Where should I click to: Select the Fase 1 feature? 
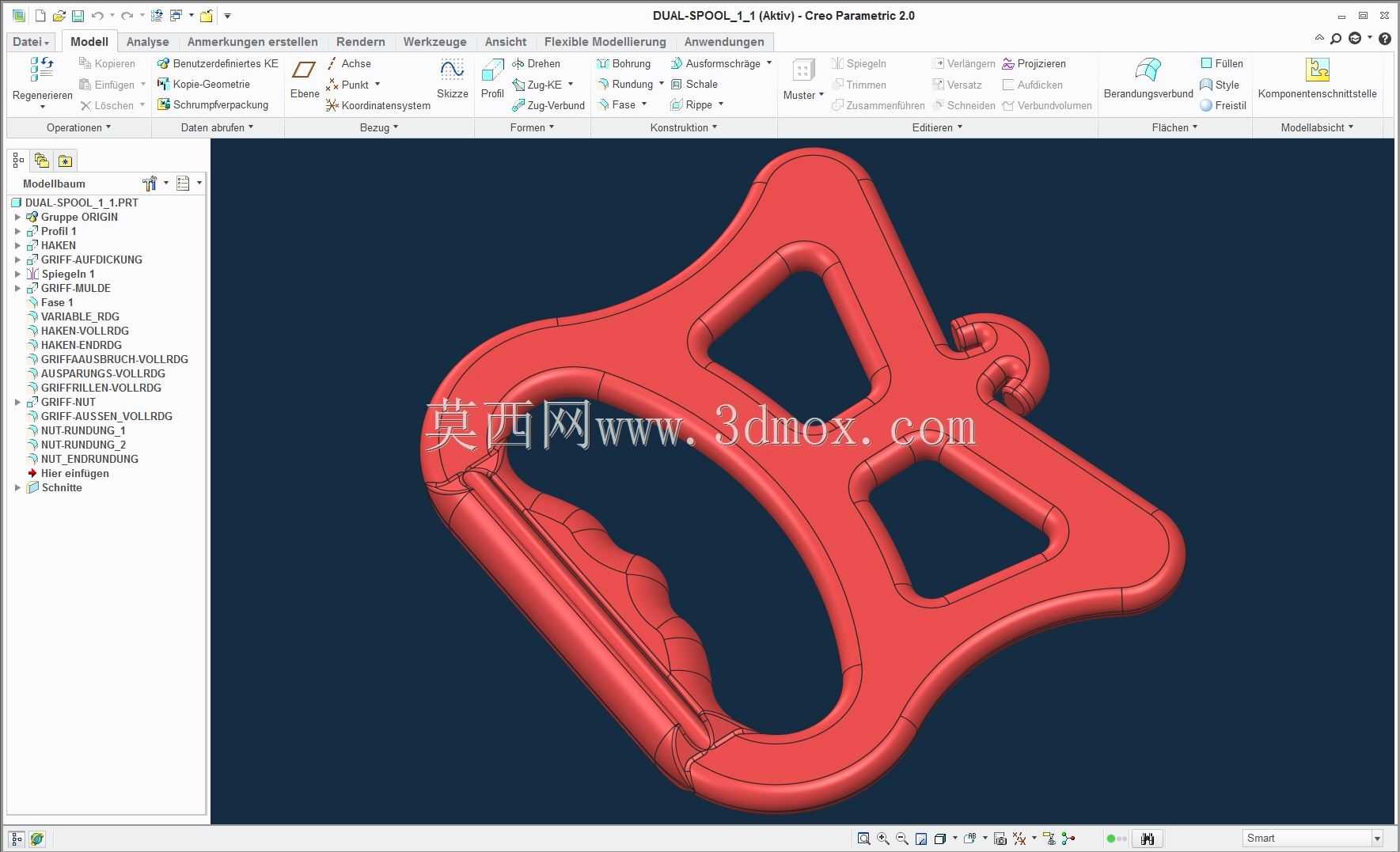tap(57, 302)
